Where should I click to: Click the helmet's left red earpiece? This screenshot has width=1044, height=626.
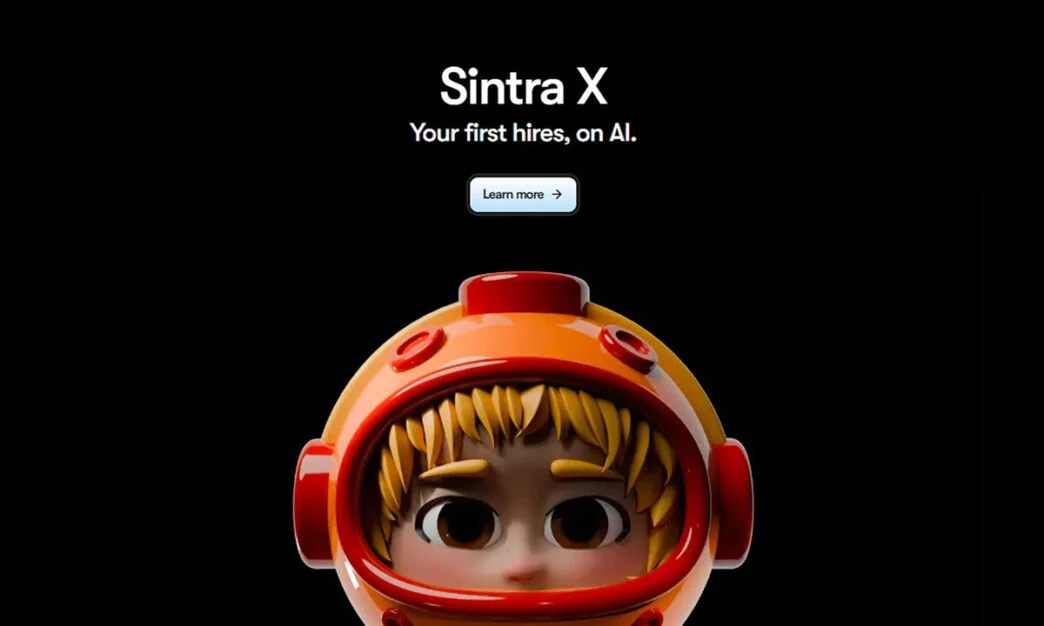point(314,503)
